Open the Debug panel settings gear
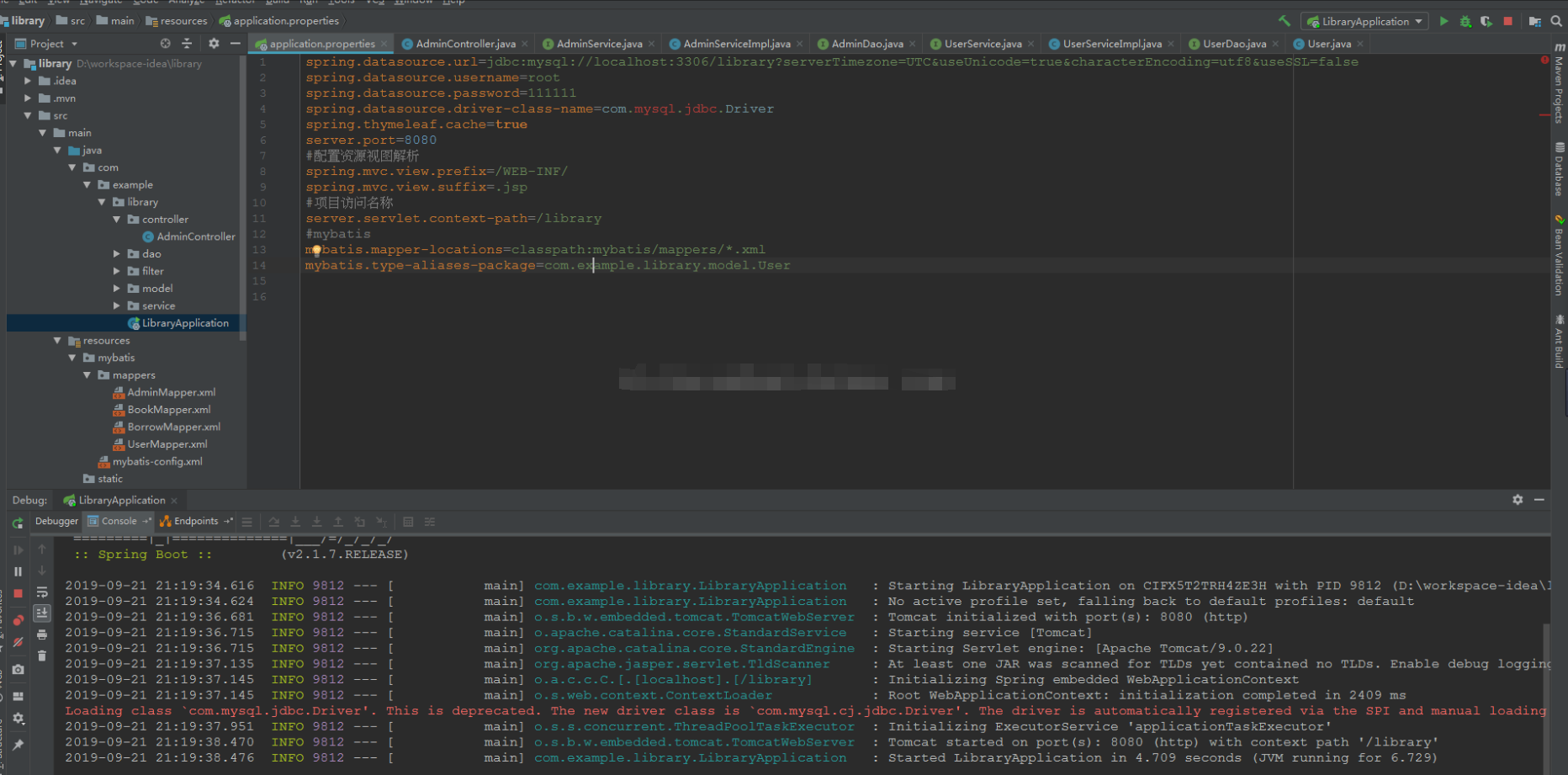Image resolution: width=1568 pixels, height=775 pixels. [1518, 500]
